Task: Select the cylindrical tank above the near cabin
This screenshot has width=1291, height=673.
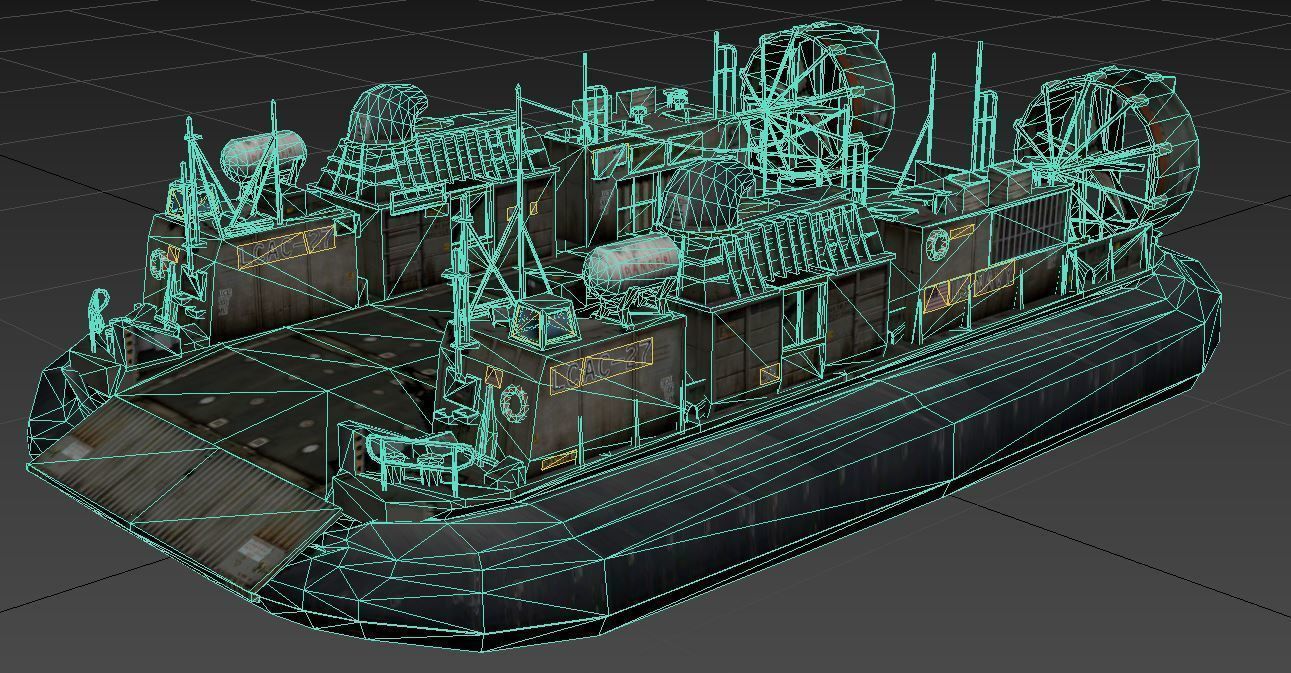Action: [x=632, y=265]
